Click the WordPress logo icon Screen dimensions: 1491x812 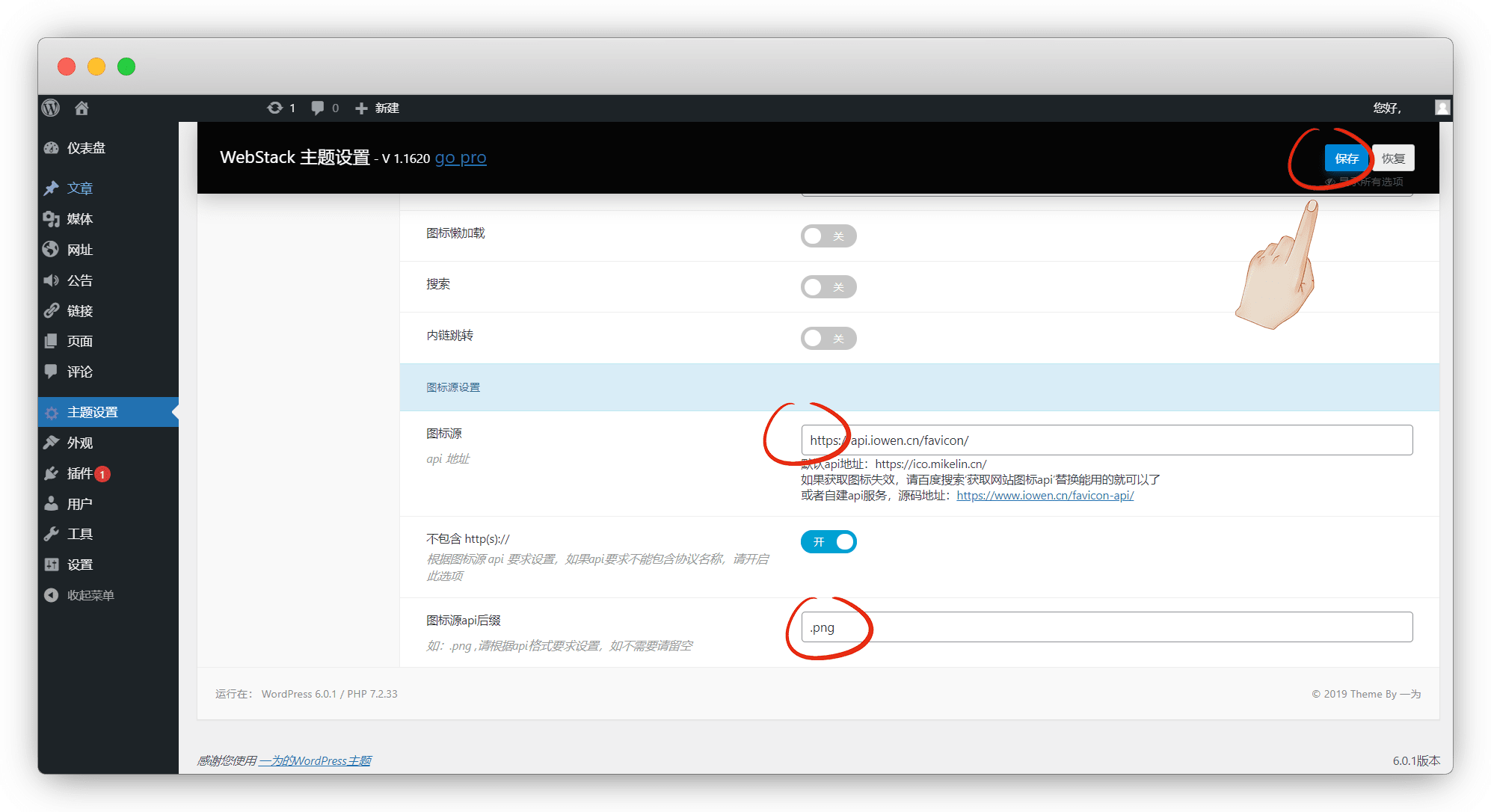[51, 108]
